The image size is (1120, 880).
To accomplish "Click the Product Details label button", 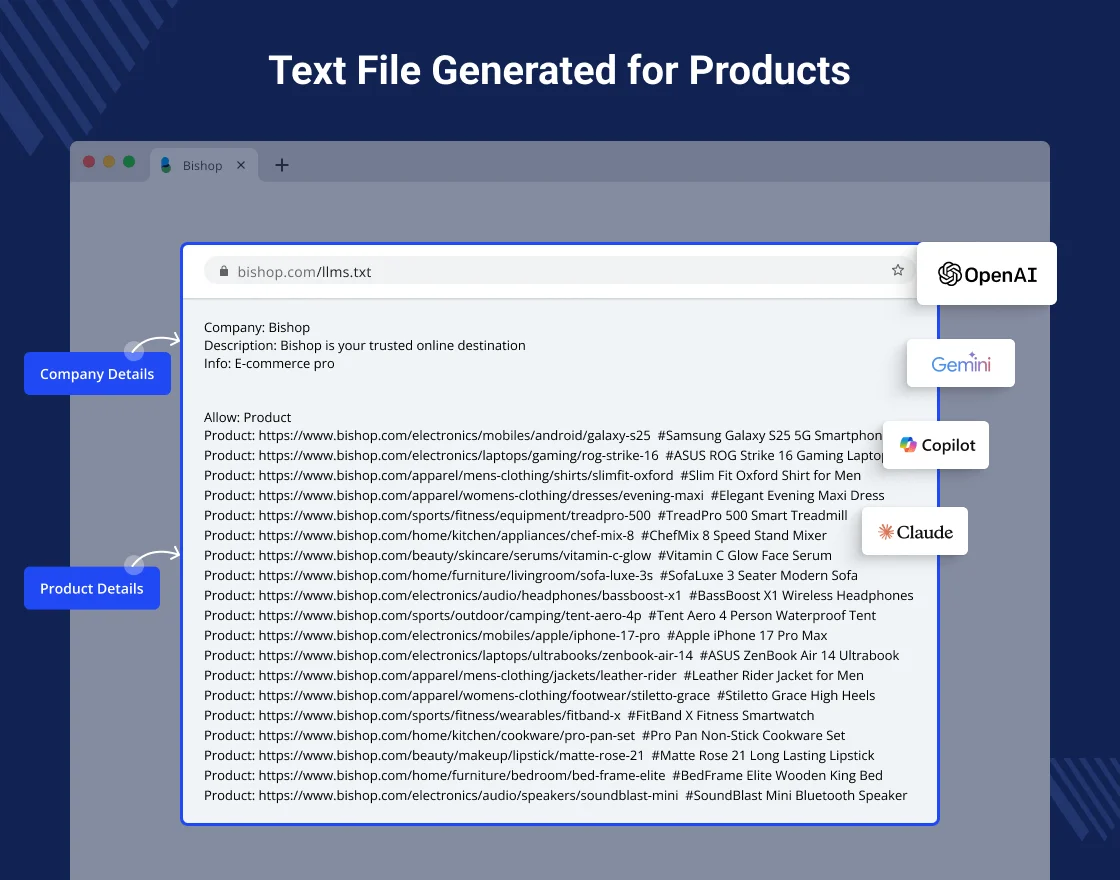I will tap(92, 588).
